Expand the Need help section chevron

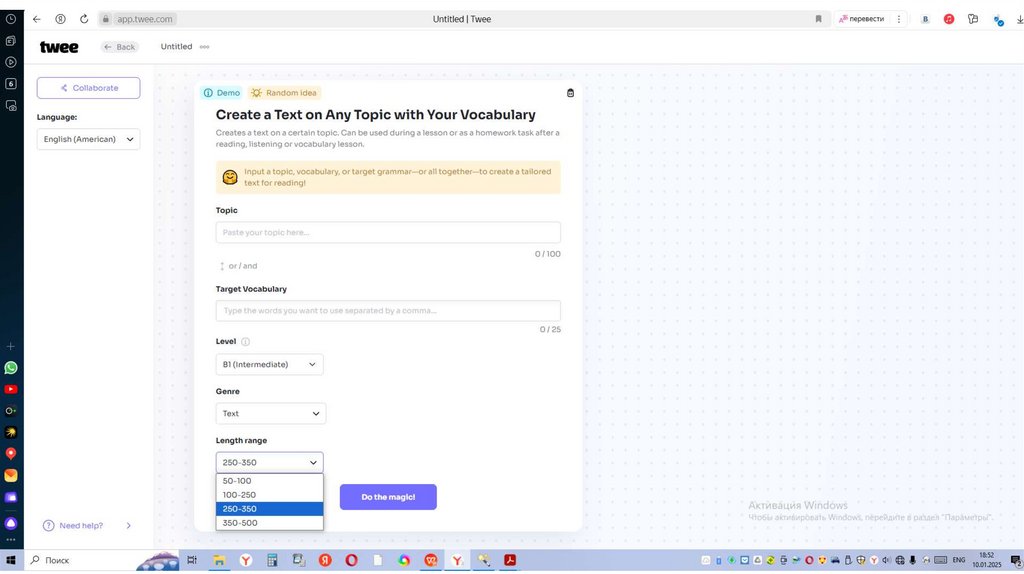(129, 526)
